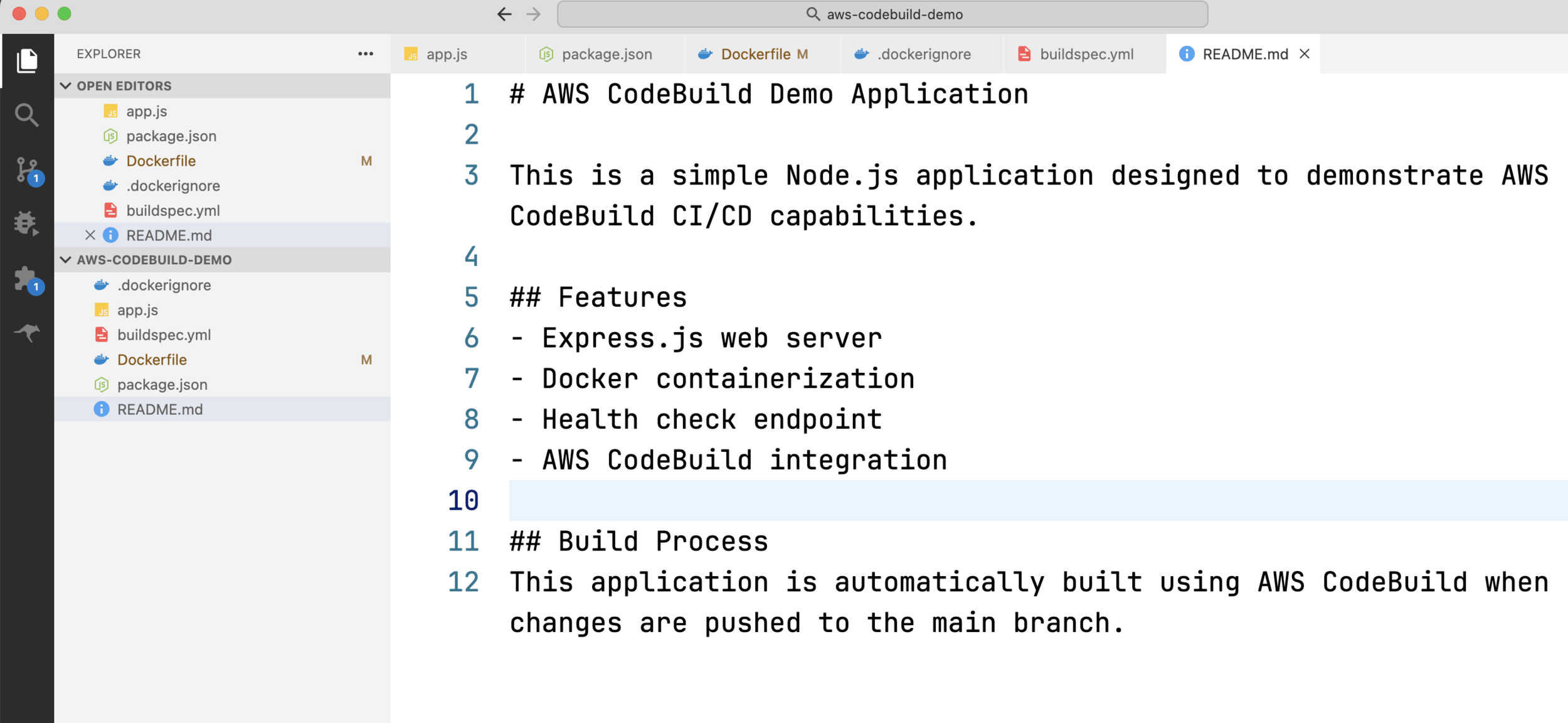The image size is (1568, 723).
Task: Go back with the left arrow
Action: coord(504,14)
